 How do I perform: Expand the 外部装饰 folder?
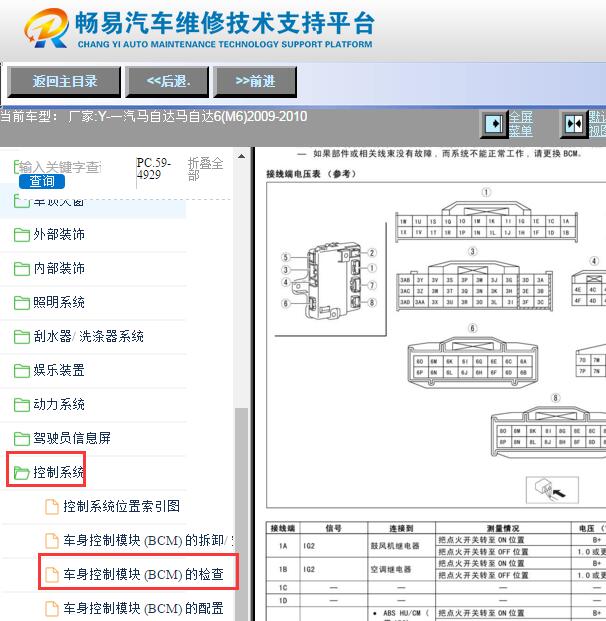coord(59,234)
